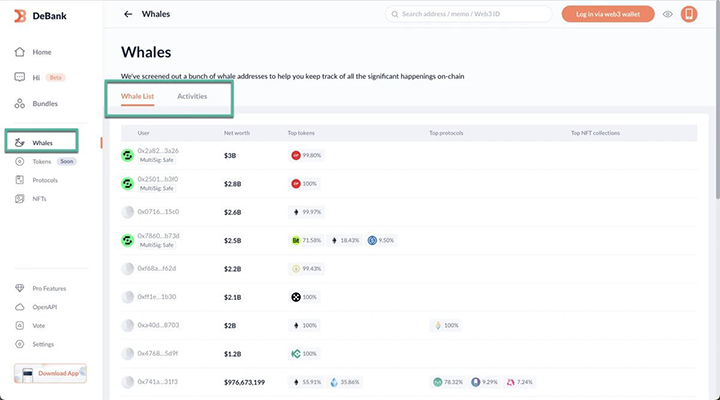Open whale address 0x2501...b3f0

click(158, 179)
